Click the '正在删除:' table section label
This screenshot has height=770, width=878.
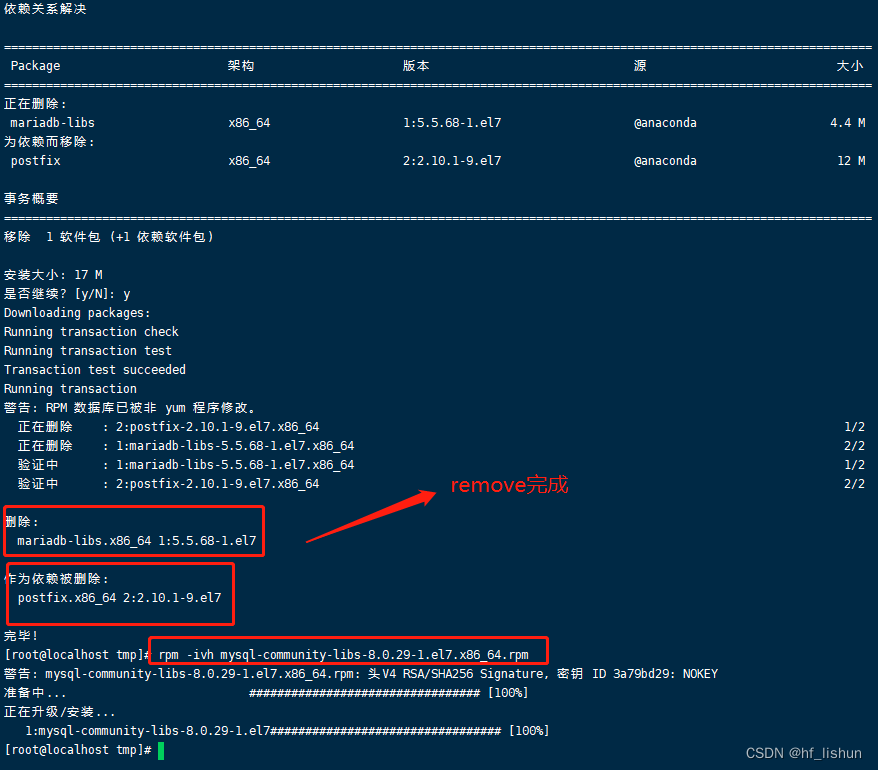tap(35, 104)
